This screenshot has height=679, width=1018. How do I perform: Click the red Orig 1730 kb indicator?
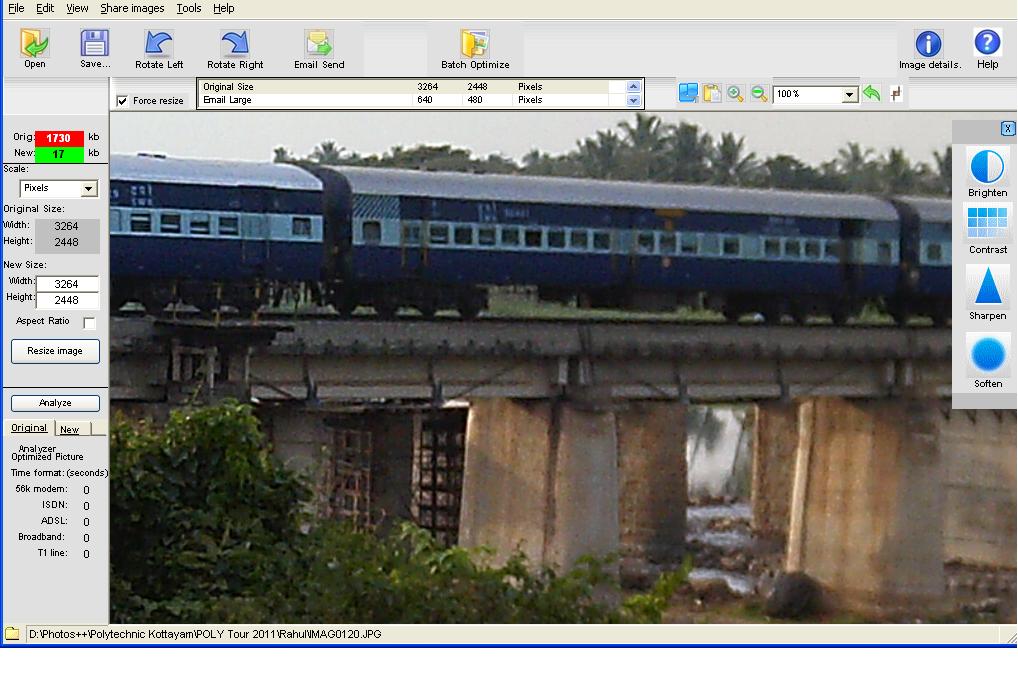[x=59, y=138]
